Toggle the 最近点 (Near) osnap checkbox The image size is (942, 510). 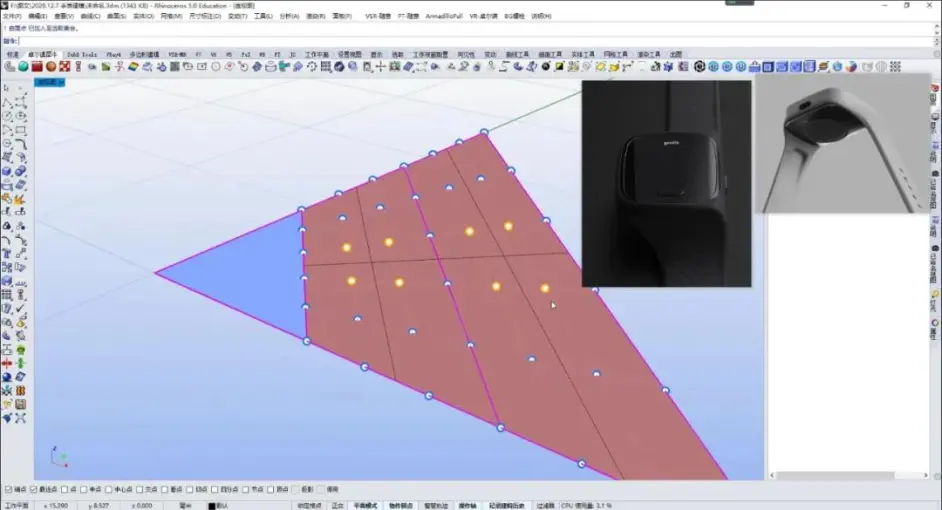click(34, 490)
